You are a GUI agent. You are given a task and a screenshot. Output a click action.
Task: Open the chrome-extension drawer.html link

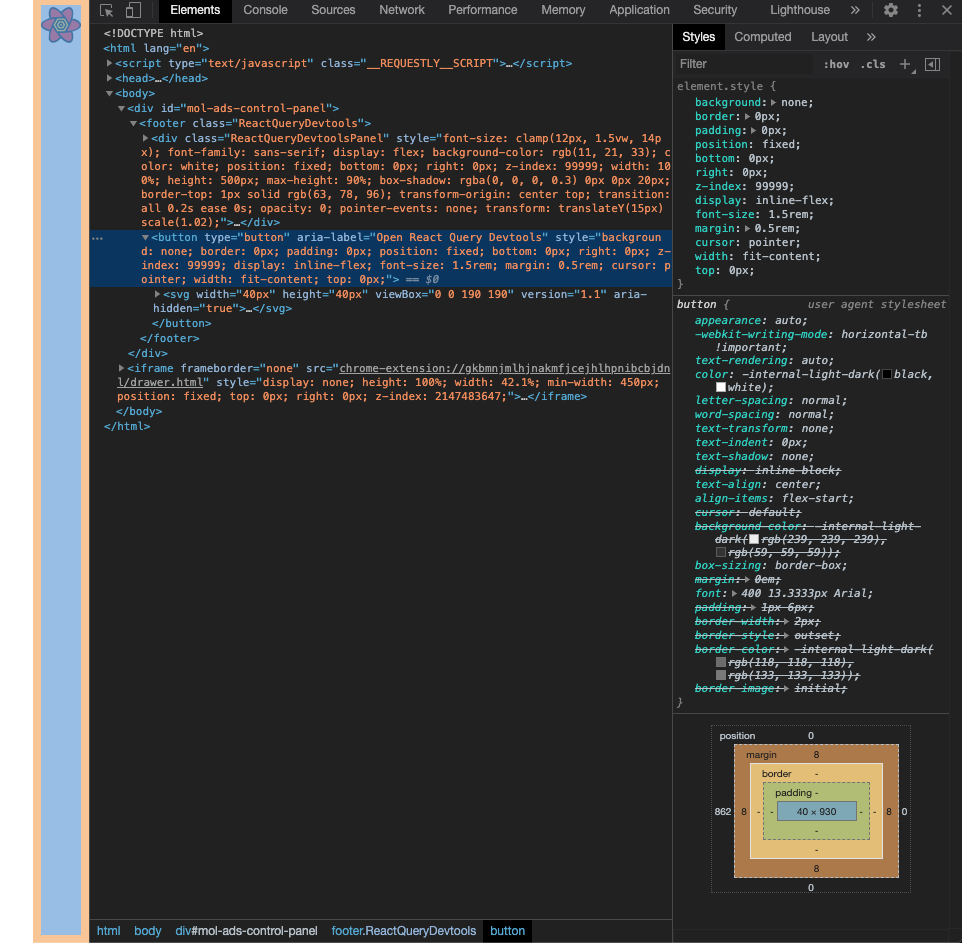(x=393, y=375)
